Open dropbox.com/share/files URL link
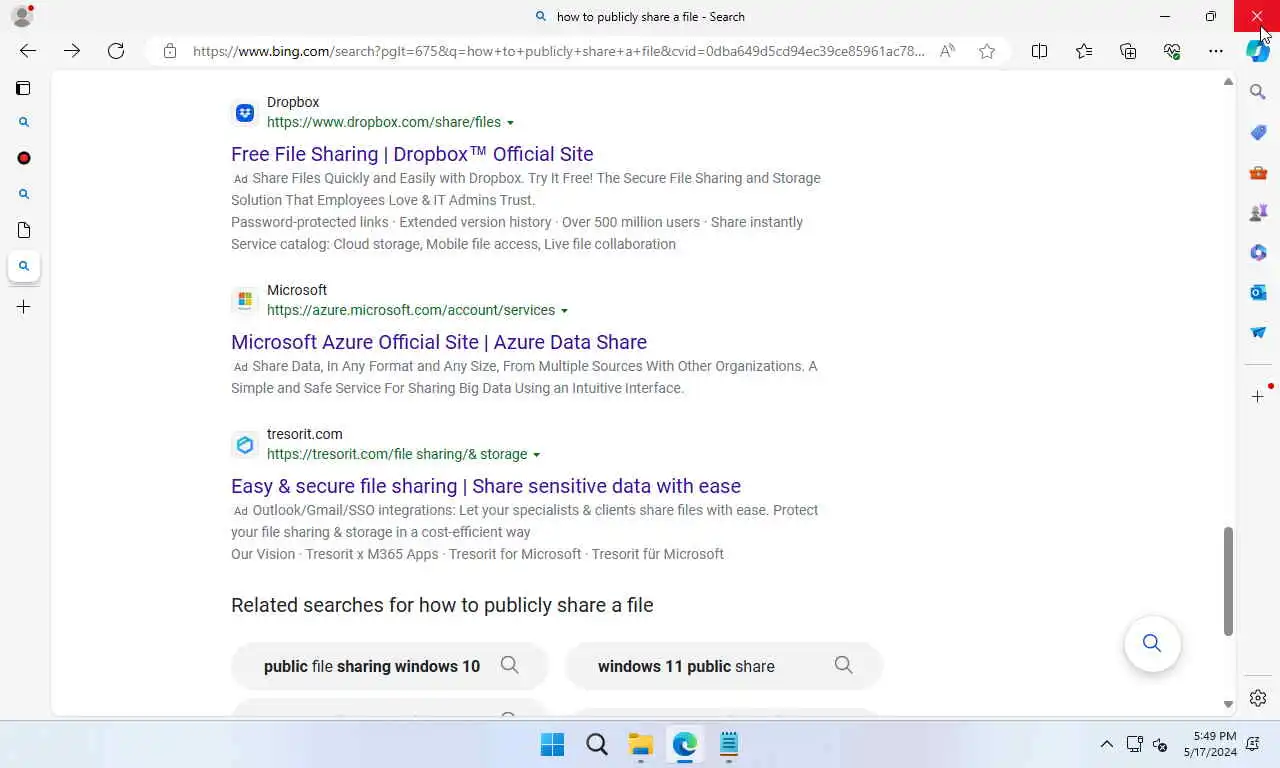Screen dimensions: 1280x768 click(x=384, y=122)
